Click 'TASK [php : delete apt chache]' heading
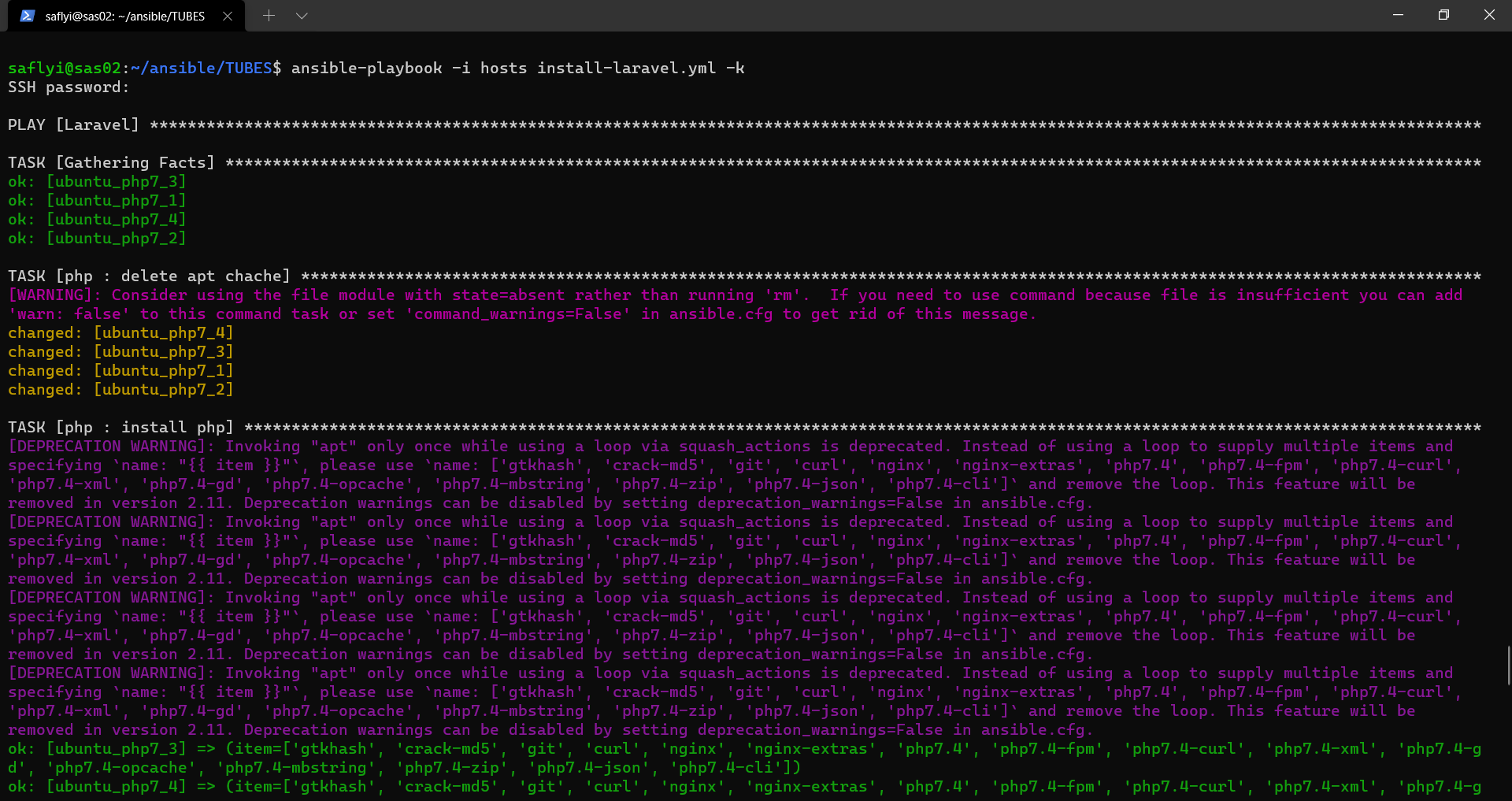This screenshot has width=1512, height=801. click(149, 276)
